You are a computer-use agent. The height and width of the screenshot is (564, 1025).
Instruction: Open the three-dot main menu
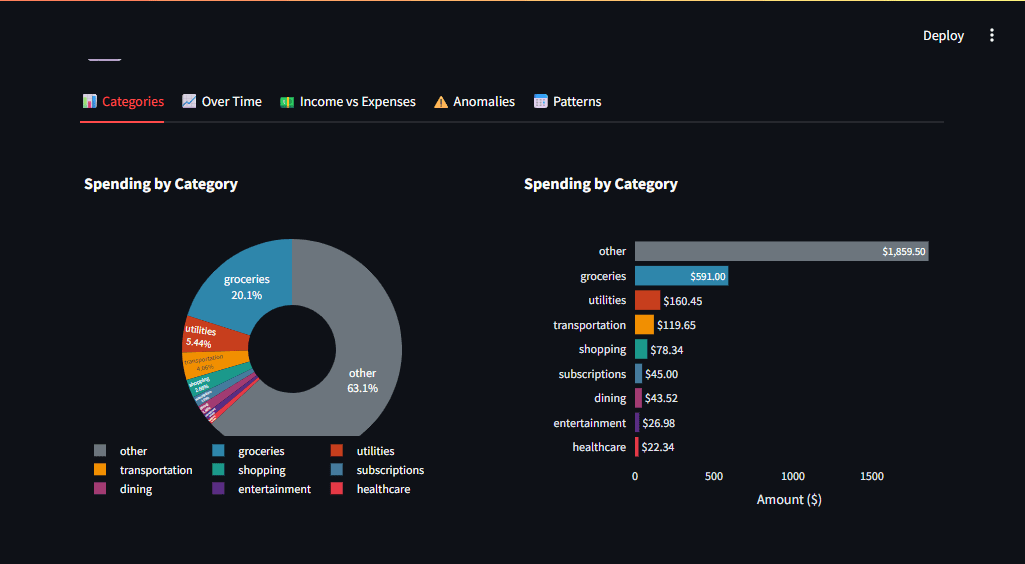click(x=992, y=35)
